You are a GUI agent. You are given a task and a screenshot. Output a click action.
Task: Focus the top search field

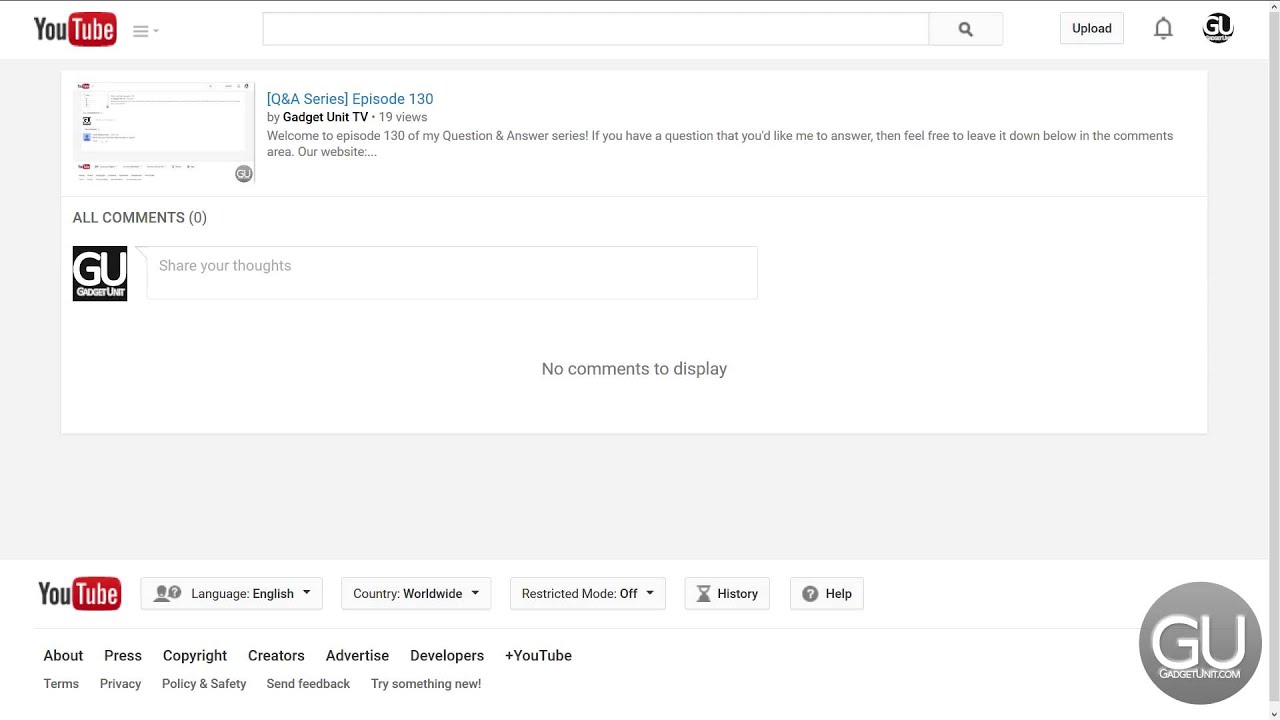[x=595, y=29]
